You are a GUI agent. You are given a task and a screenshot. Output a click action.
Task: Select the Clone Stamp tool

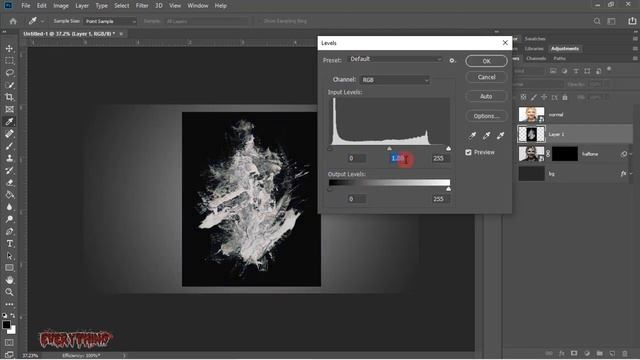tap(9, 158)
